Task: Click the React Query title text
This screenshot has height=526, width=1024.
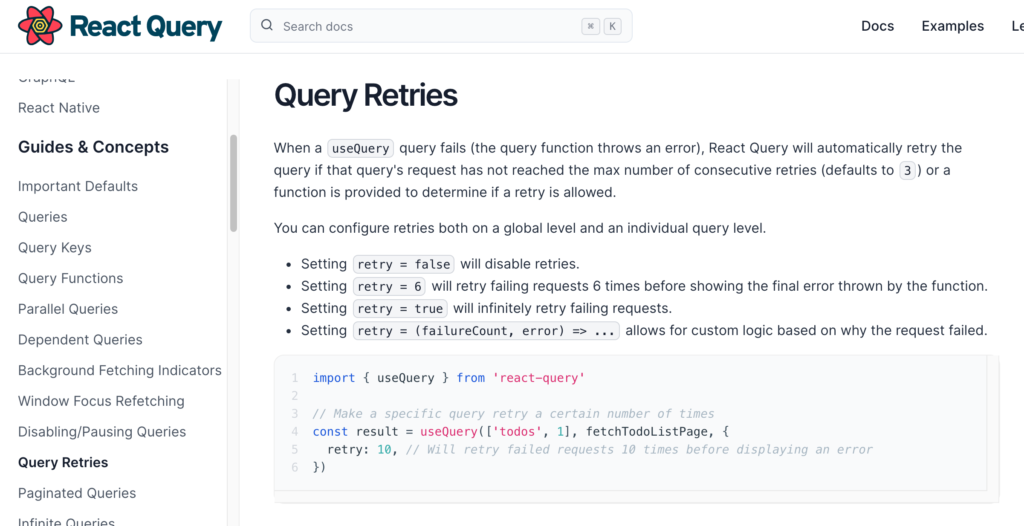Action: pos(146,26)
